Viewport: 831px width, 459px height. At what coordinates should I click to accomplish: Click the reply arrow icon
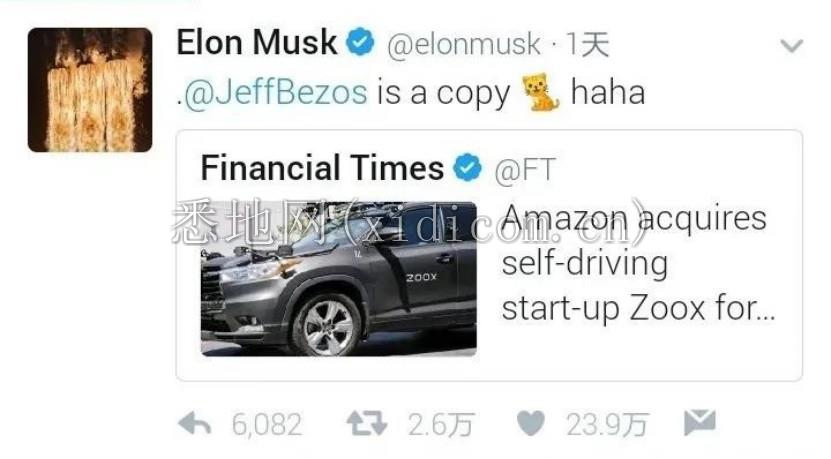click(195, 424)
